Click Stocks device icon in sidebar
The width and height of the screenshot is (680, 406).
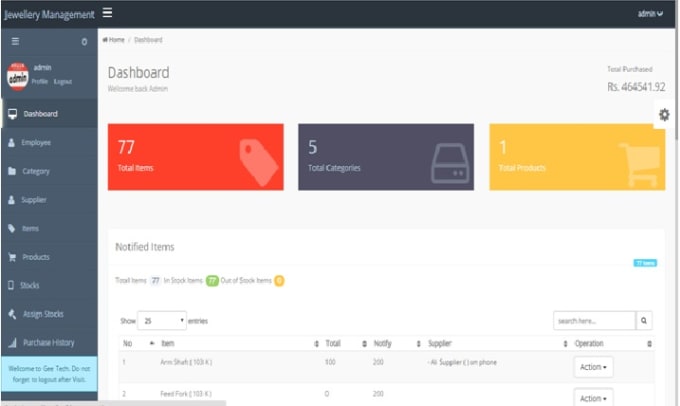tap(11, 285)
